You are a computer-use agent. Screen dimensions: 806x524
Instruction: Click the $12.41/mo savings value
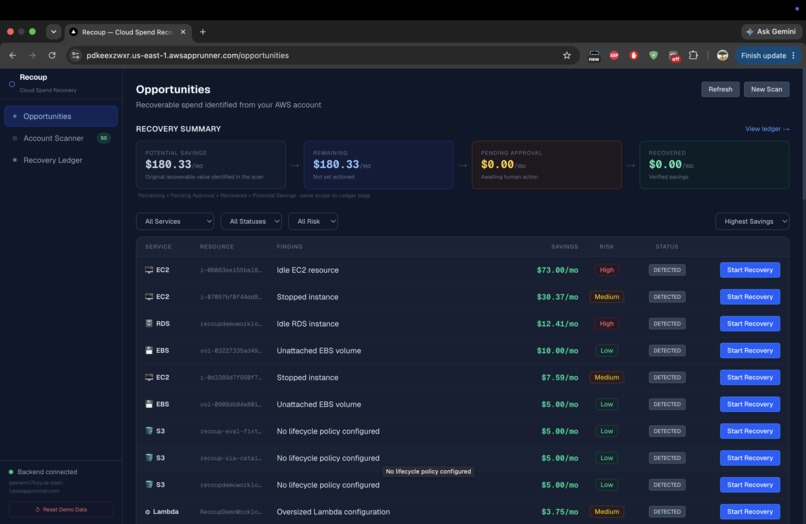pos(557,324)
